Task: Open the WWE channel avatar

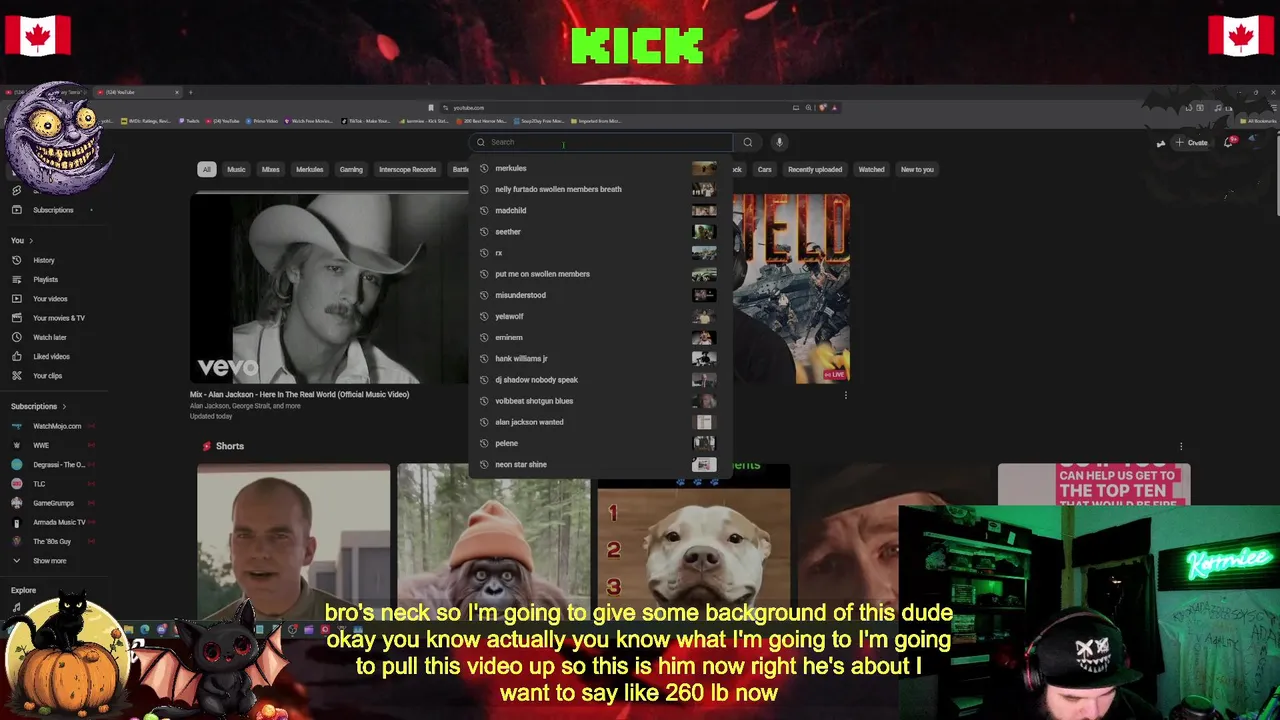Action: point(16,445)
